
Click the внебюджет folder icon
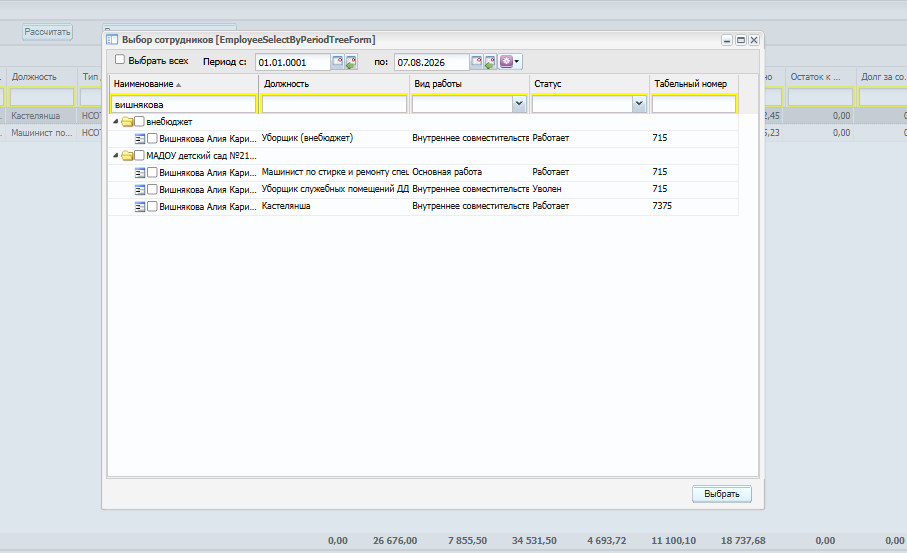(127, 122)
